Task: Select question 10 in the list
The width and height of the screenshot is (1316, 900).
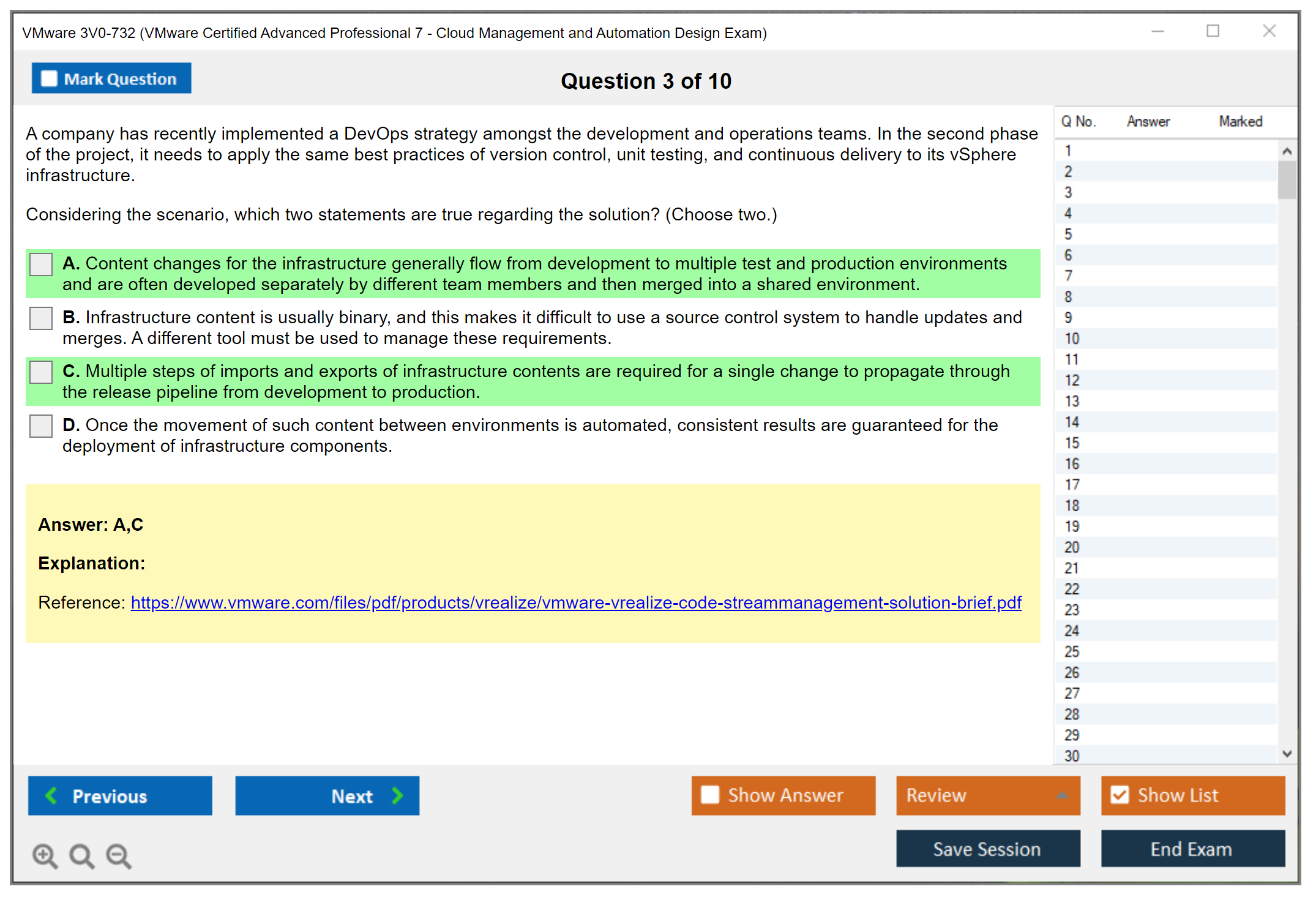Action: tap(1072, 339)
